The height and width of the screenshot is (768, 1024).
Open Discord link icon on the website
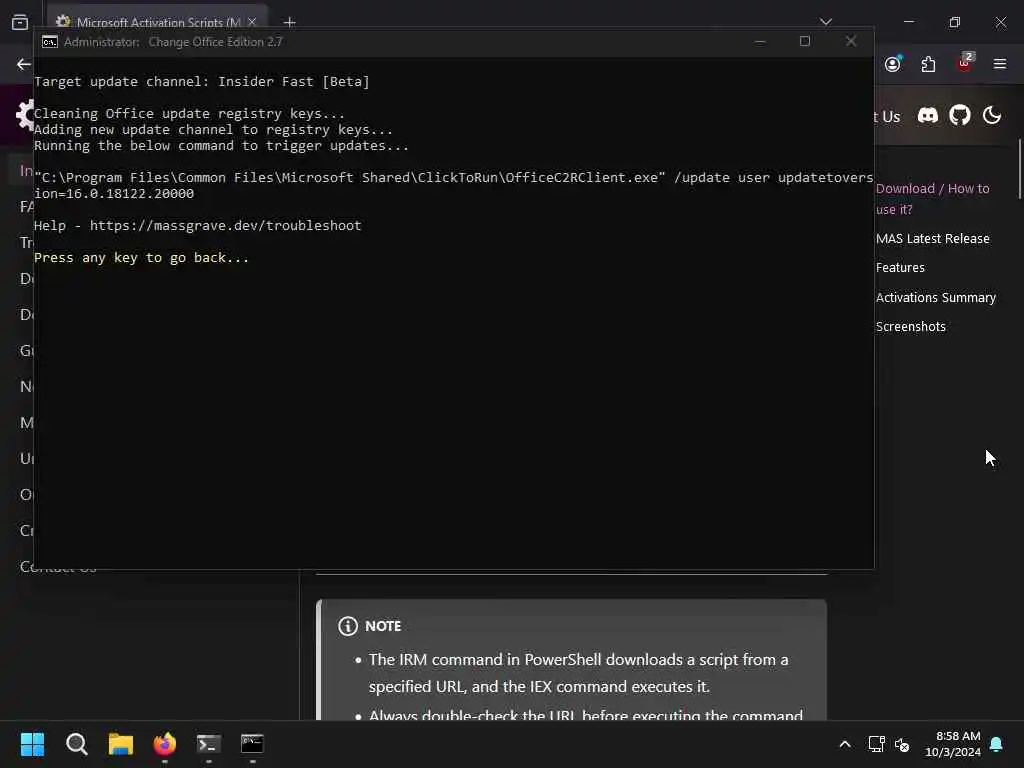pyautogui.click(x=927, y=116)
